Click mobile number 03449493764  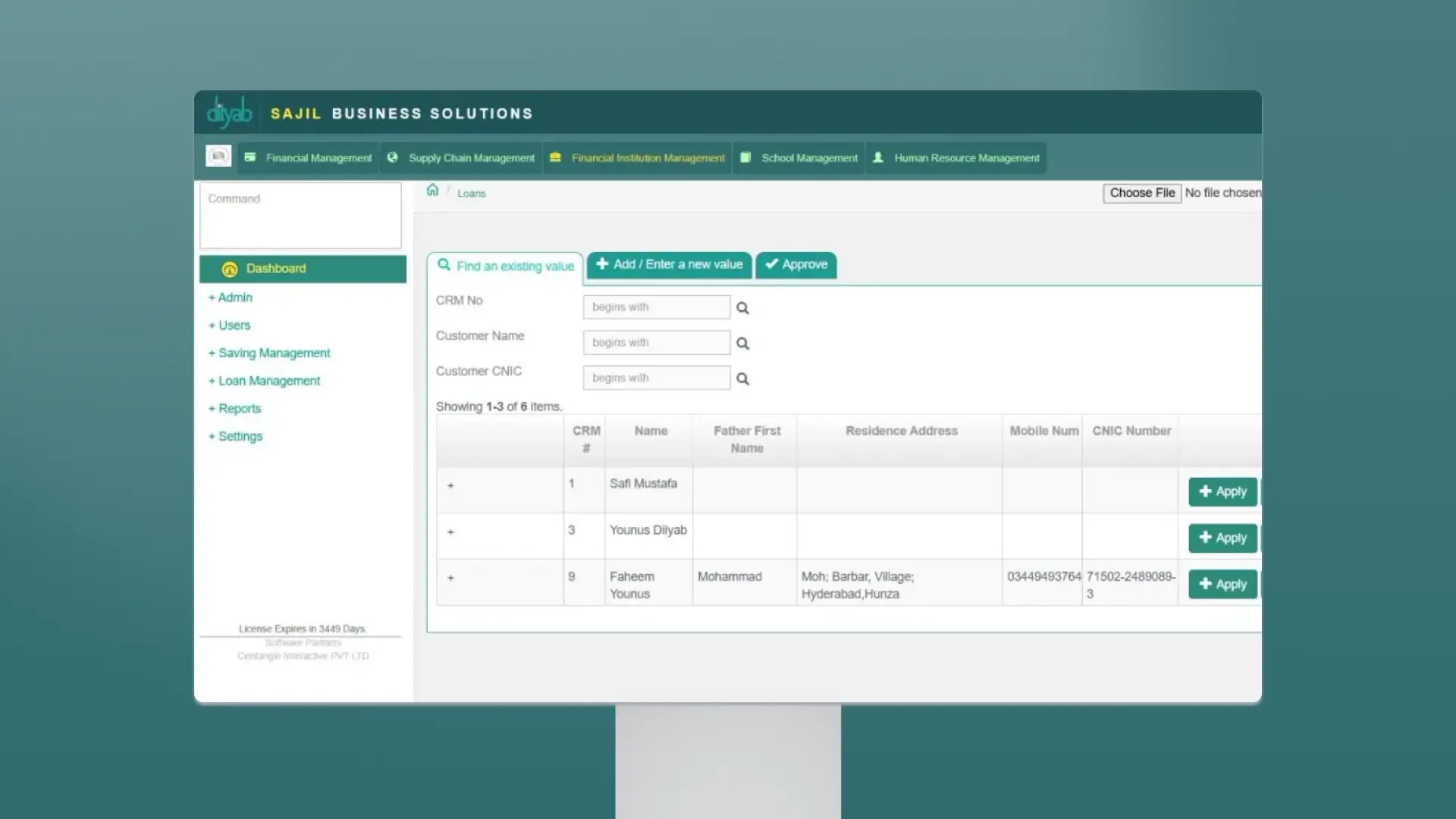(x=1043, y=576)
